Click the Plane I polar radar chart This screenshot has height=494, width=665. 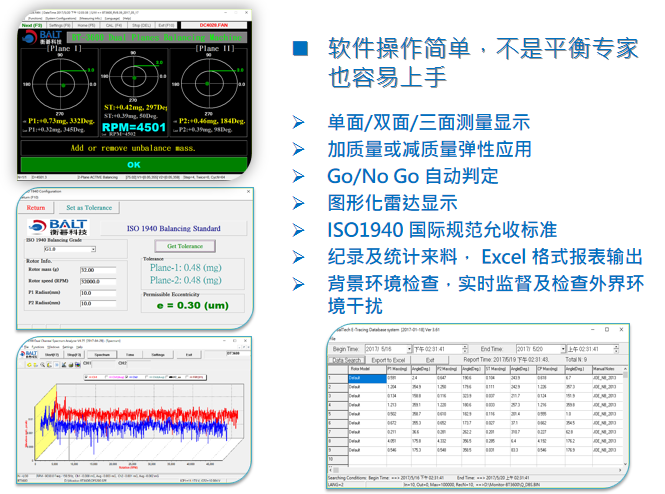(60, 83)
